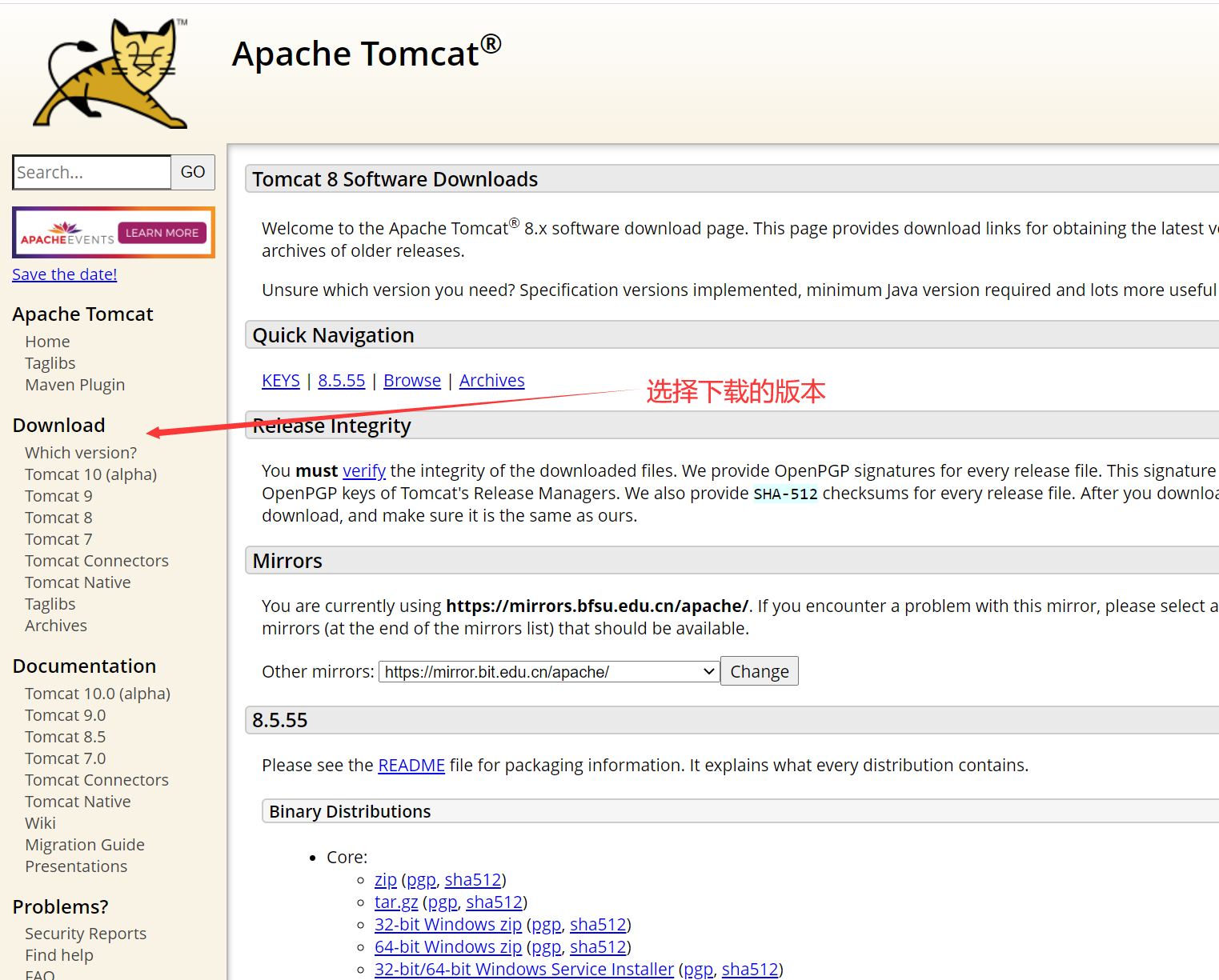Open the Presentations sidebar link

pos(76,866)
